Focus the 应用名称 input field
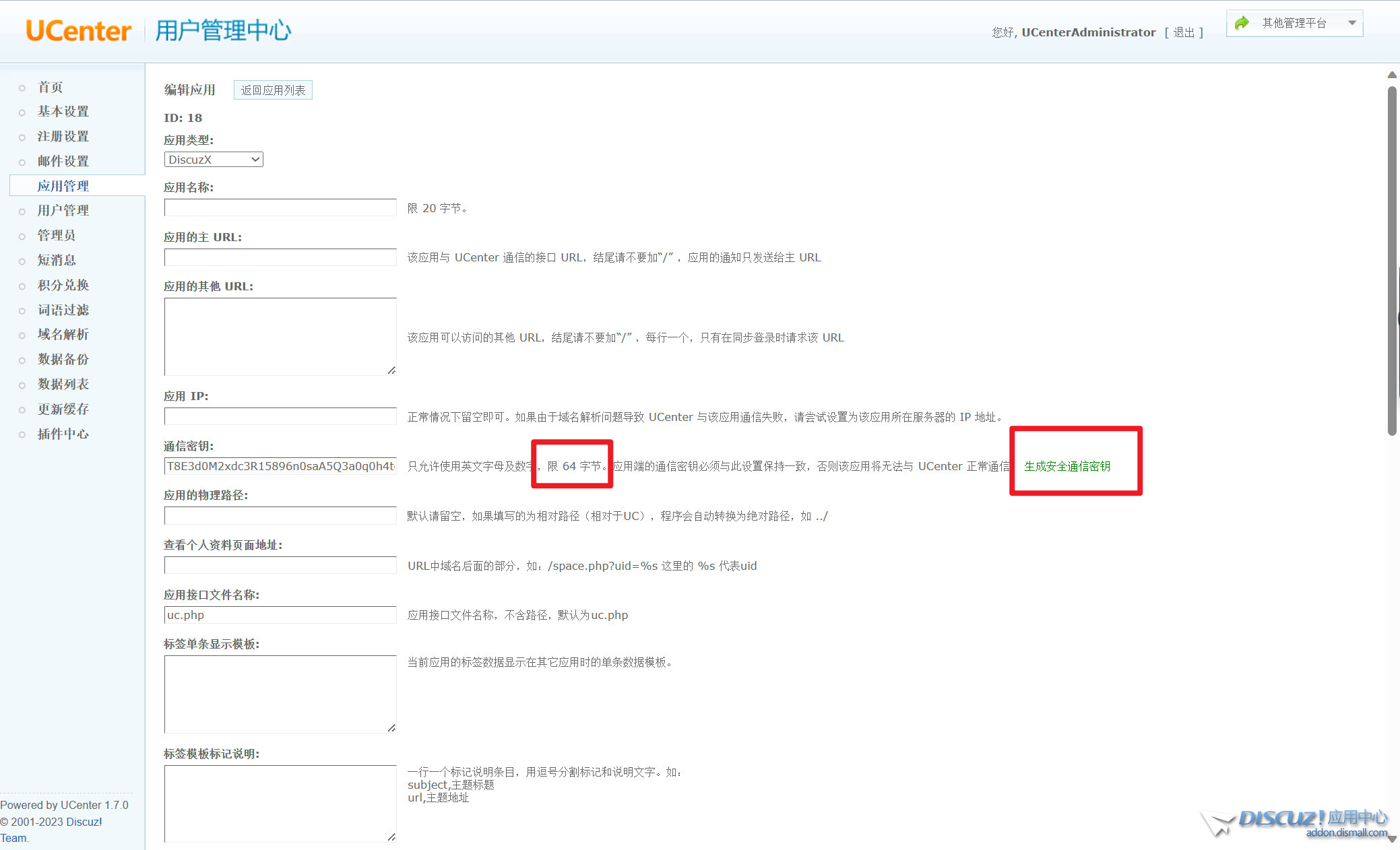Viewport: 1400px width, 850px height. [280, 207]
